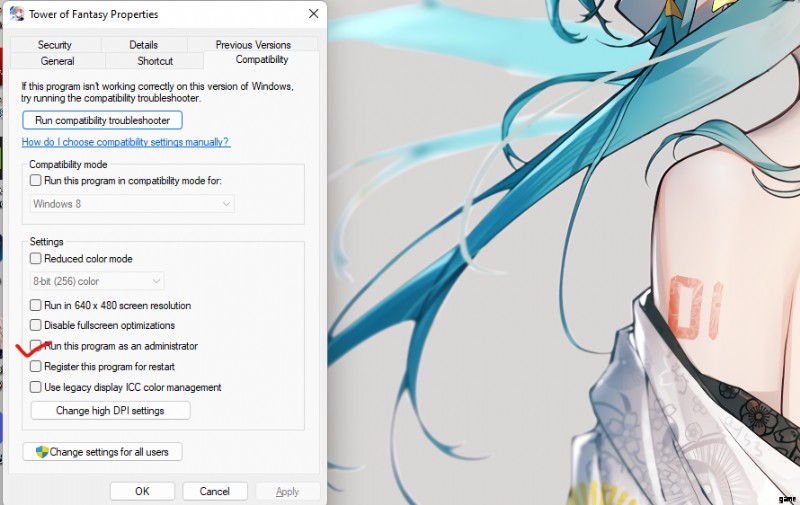
Task: Switch to the Security tab
Action: tap(55, 45)
